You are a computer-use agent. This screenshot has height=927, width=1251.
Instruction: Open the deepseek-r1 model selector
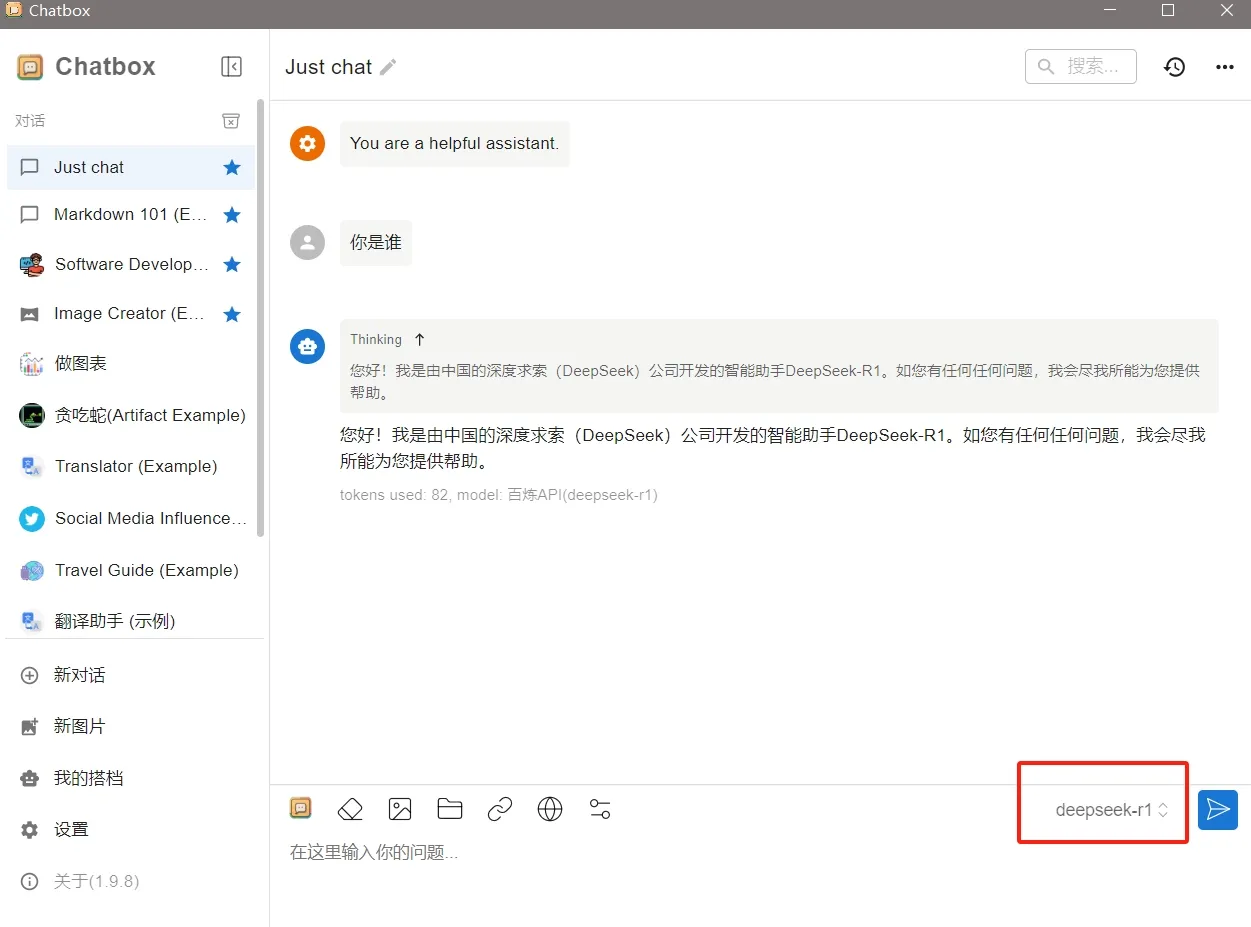point(1112,810)
